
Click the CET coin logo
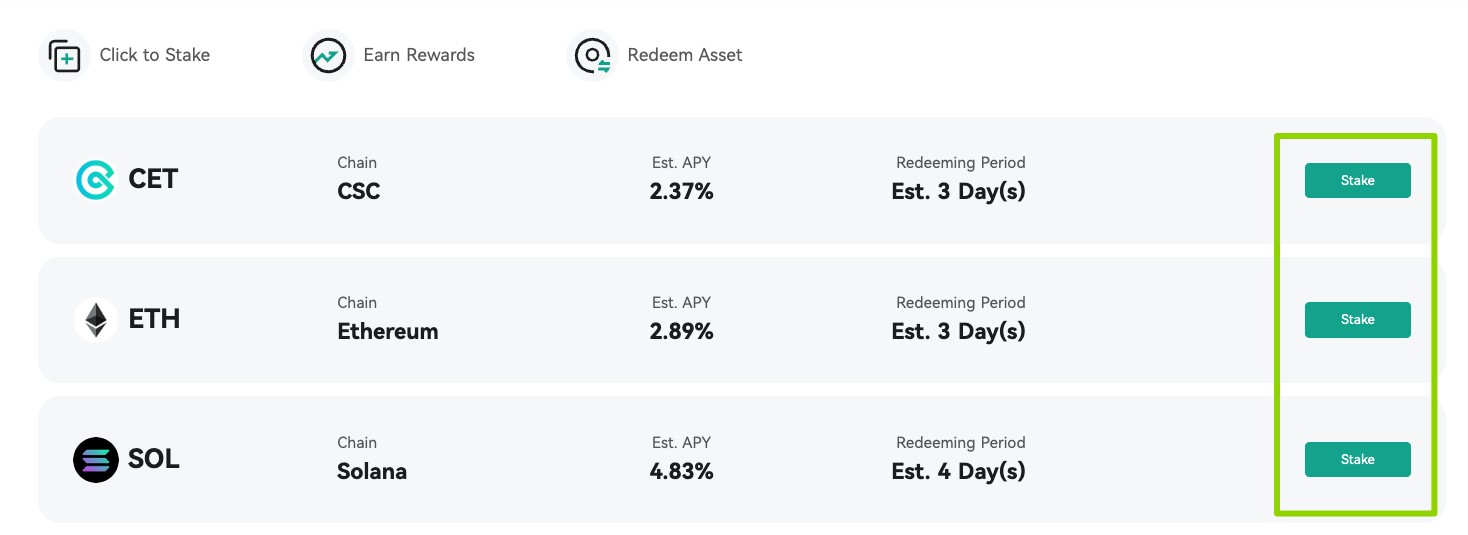(x=96, y=180)
